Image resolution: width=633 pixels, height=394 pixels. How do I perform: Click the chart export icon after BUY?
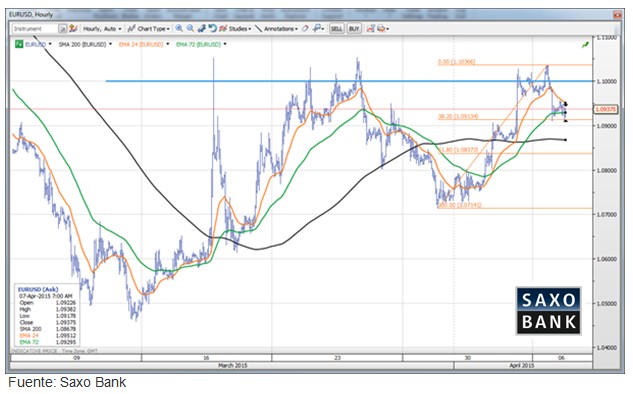(370, 29)
